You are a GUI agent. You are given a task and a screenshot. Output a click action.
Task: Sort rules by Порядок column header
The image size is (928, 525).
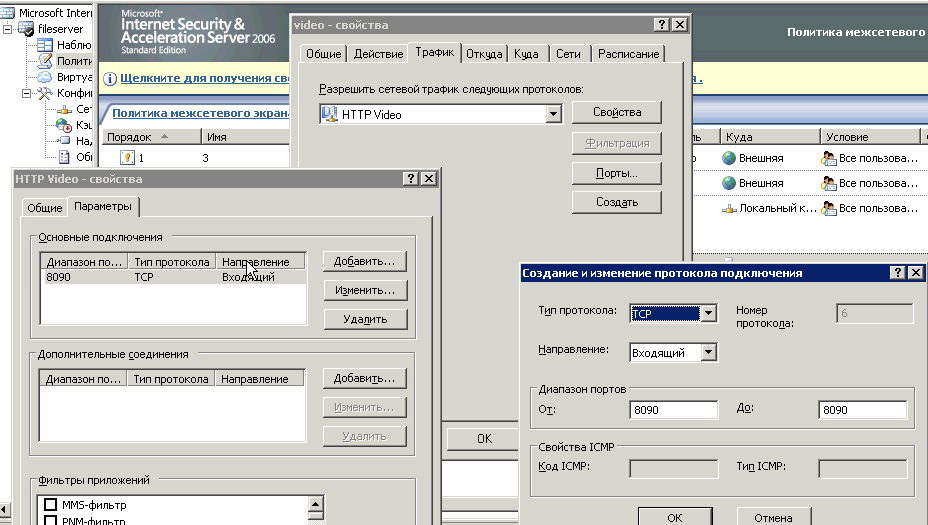click(152, 137)
